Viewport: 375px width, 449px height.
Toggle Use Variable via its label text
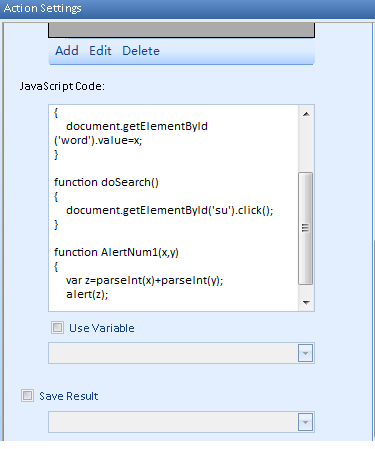102,328
